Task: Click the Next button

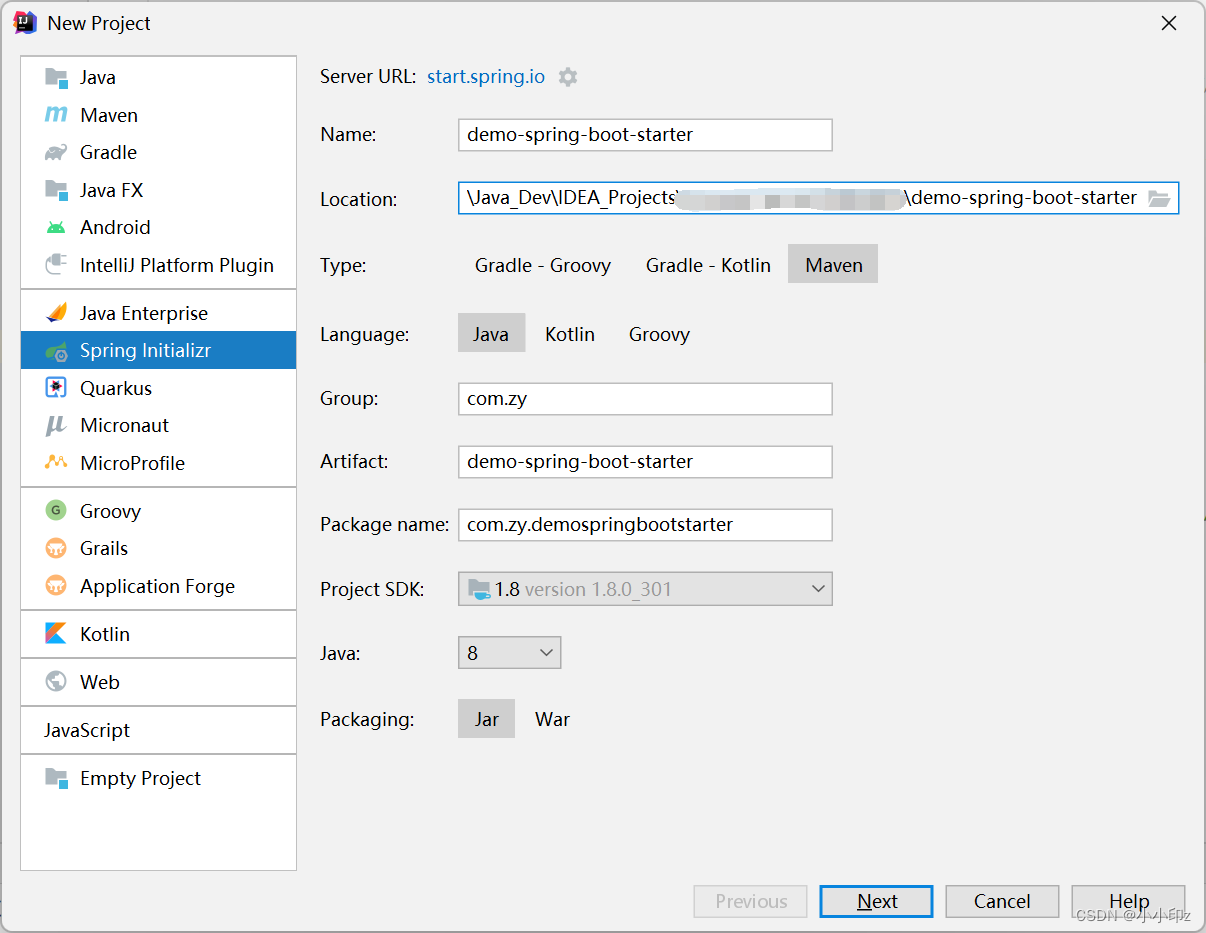Action: [876, 901]
